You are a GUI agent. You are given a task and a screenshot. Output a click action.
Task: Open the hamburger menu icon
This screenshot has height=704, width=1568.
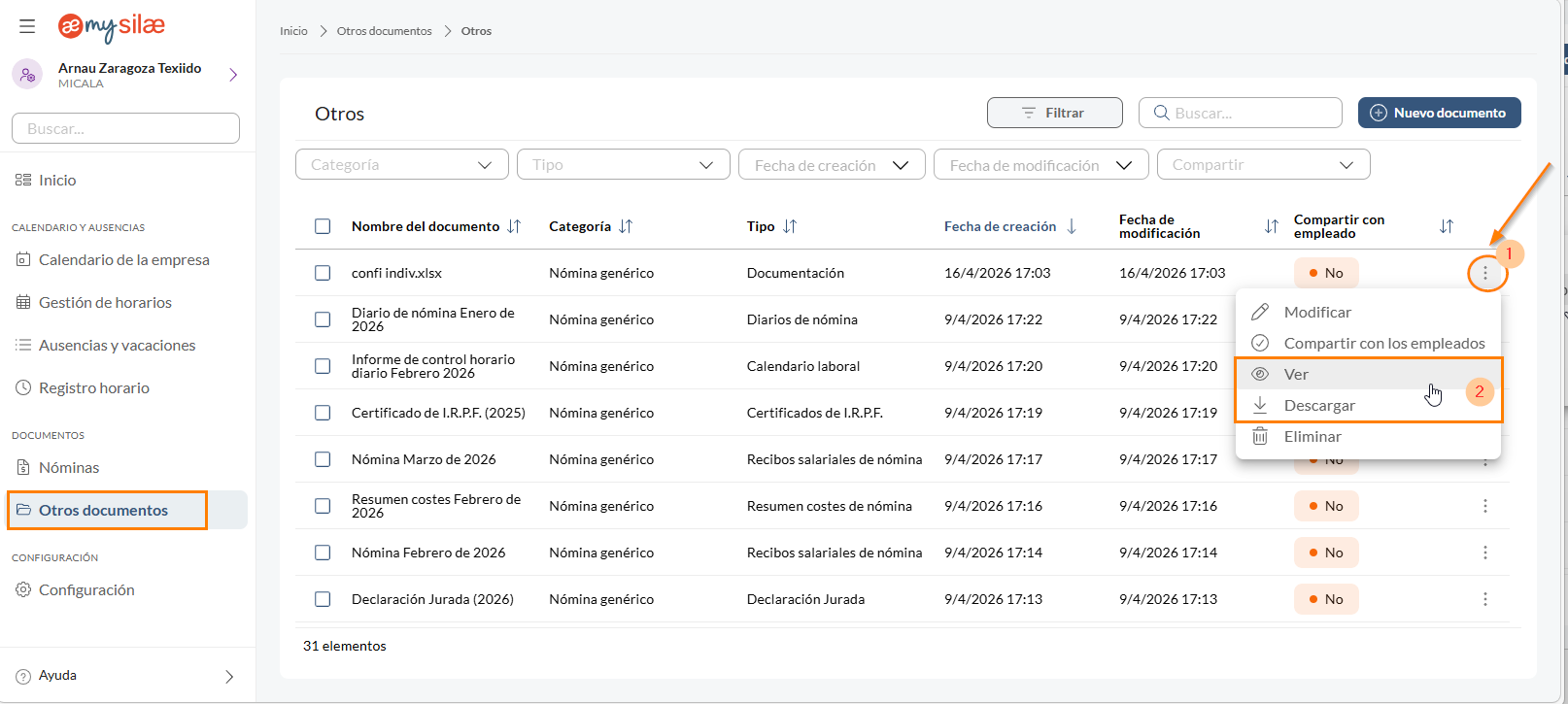tap(27, 26)
